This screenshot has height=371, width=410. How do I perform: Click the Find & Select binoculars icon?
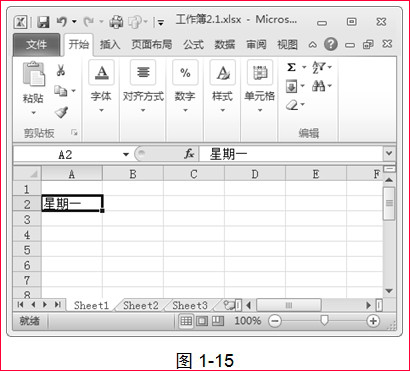318,87
